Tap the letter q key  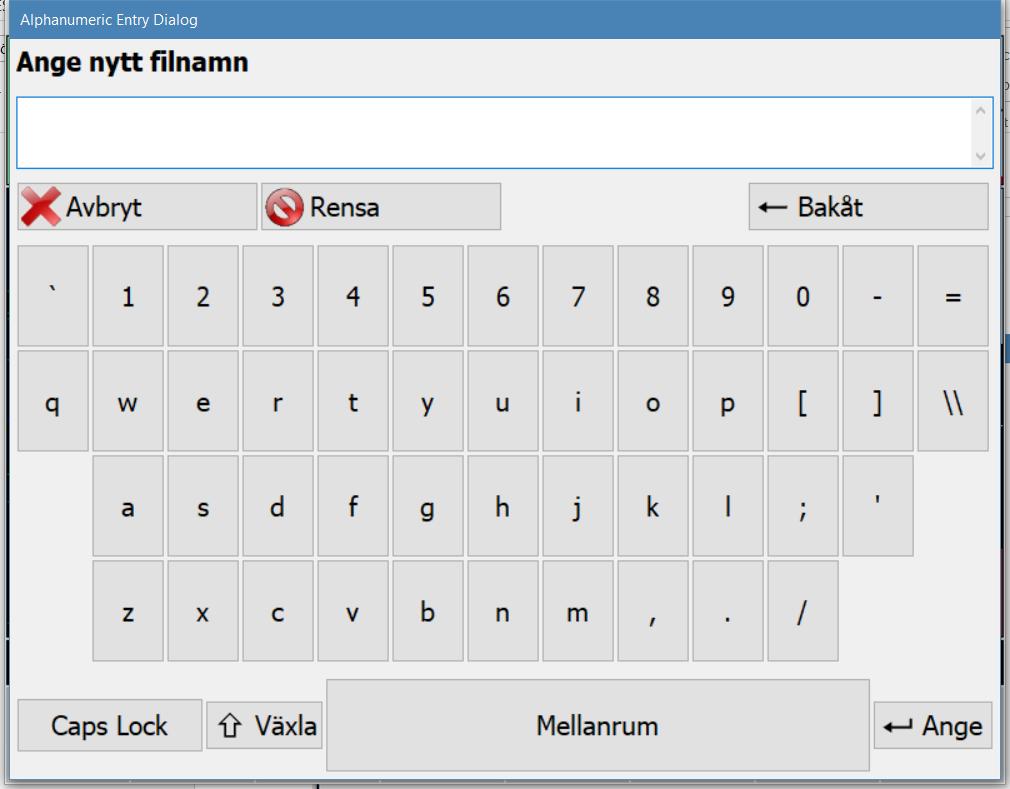tap(53, 401)
